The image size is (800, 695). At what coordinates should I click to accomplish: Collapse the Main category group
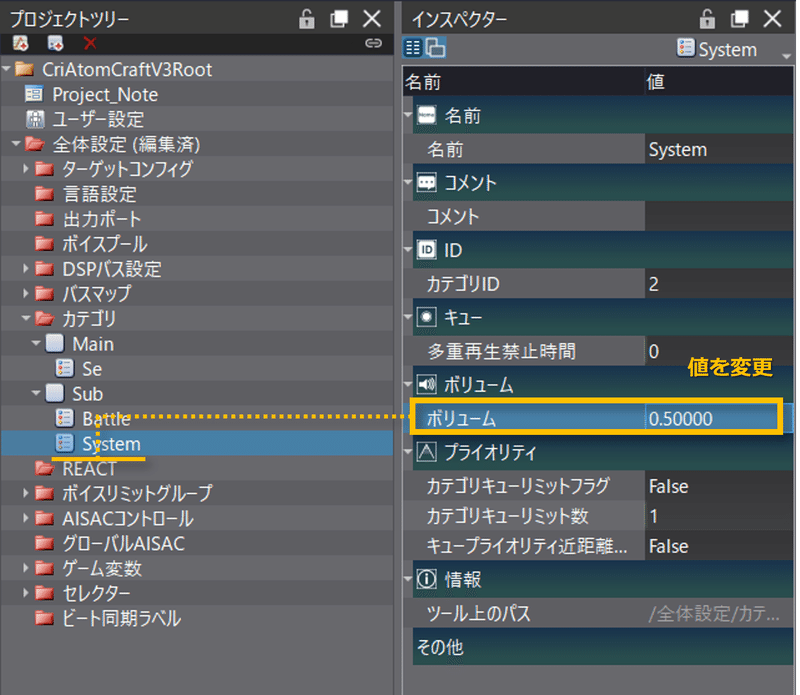(x=36, y=343)
